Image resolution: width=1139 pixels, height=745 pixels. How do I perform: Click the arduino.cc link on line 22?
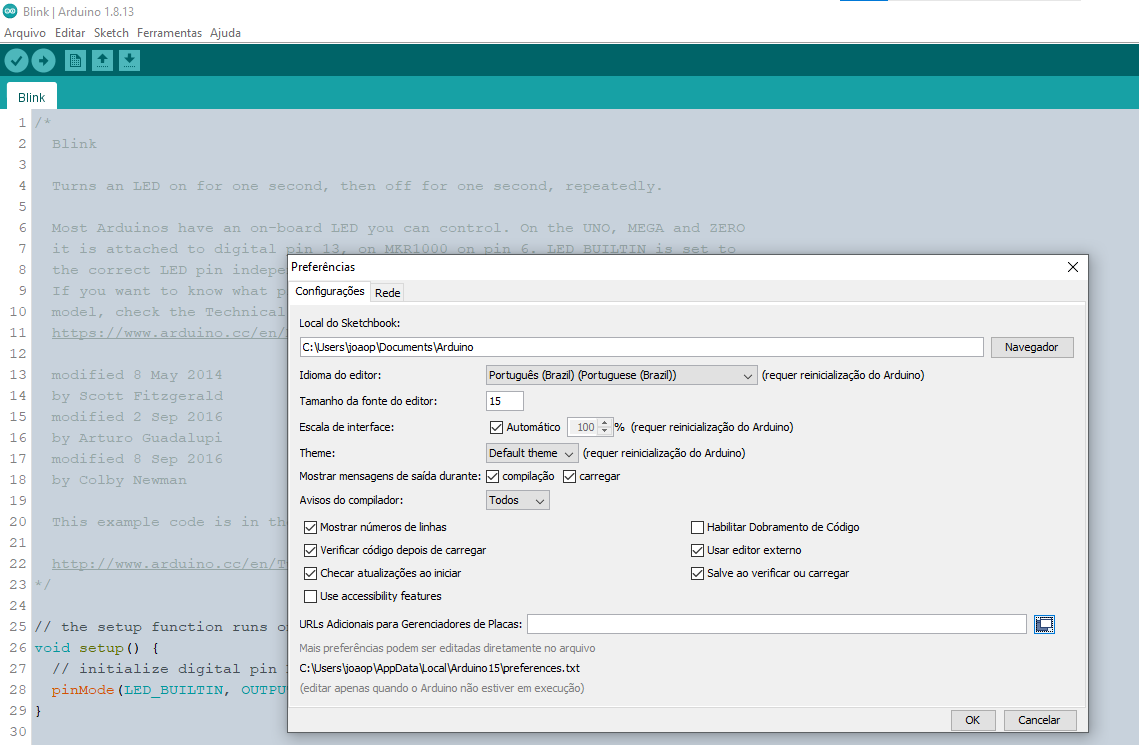169,564
